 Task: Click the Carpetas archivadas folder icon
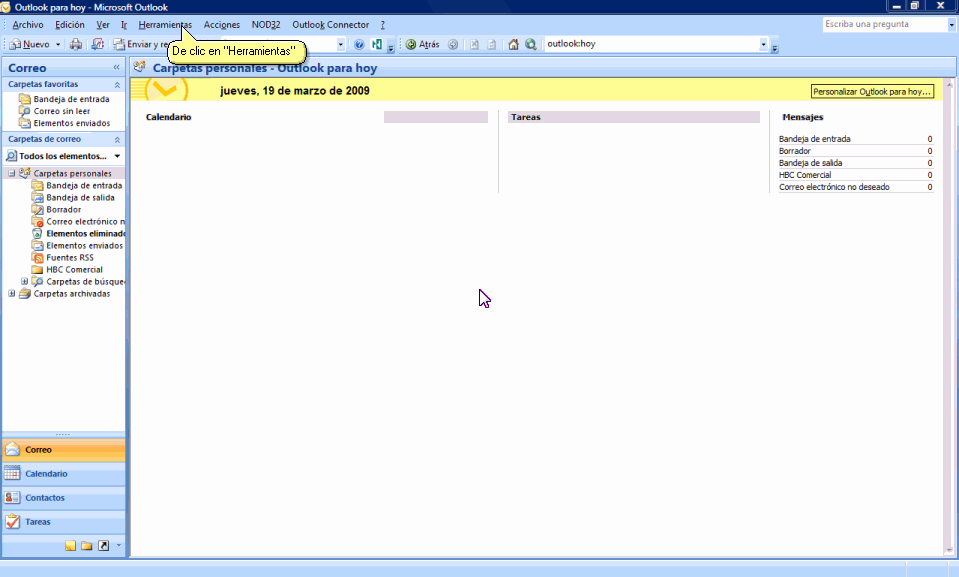(x=24, y=294)
